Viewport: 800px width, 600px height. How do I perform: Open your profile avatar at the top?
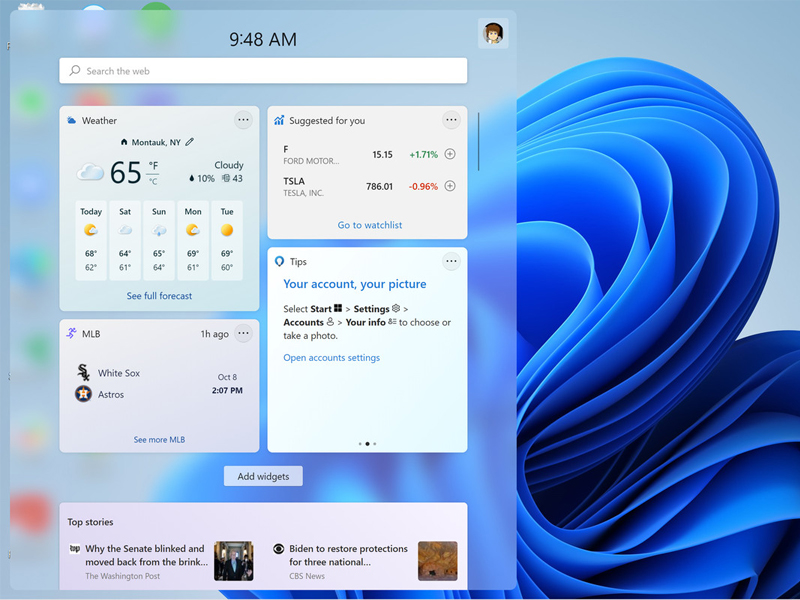click(x=492, y=32)
